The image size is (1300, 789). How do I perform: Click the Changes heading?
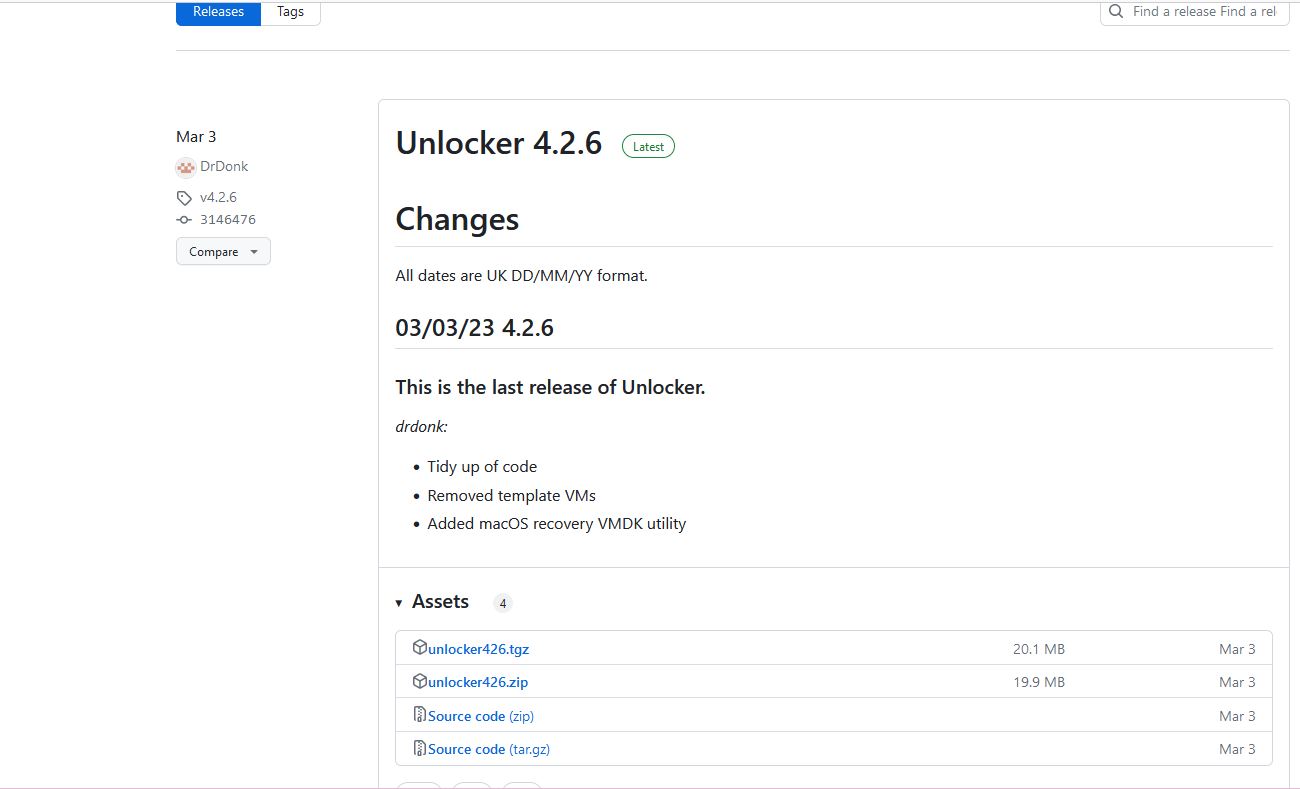point(457,219)
